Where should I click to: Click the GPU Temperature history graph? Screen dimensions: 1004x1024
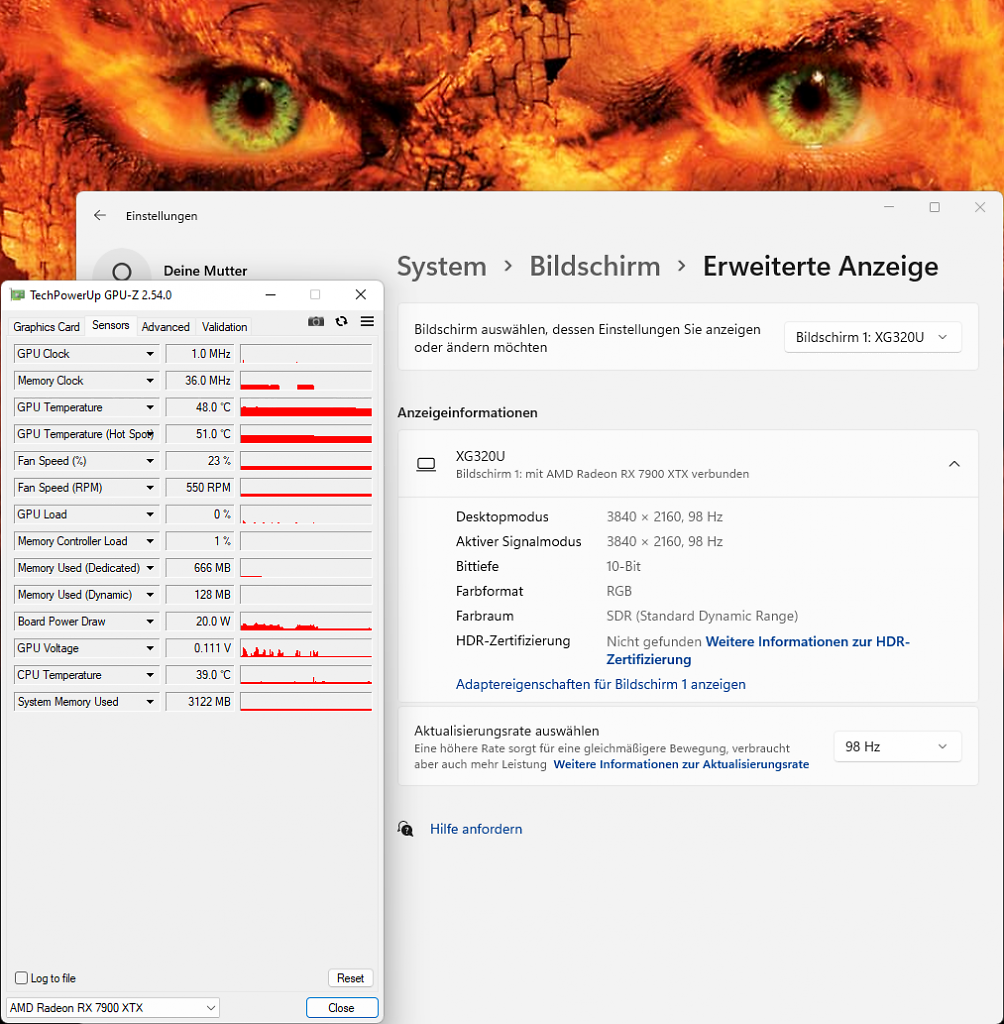pyautogui.click(x=306, y=408)
